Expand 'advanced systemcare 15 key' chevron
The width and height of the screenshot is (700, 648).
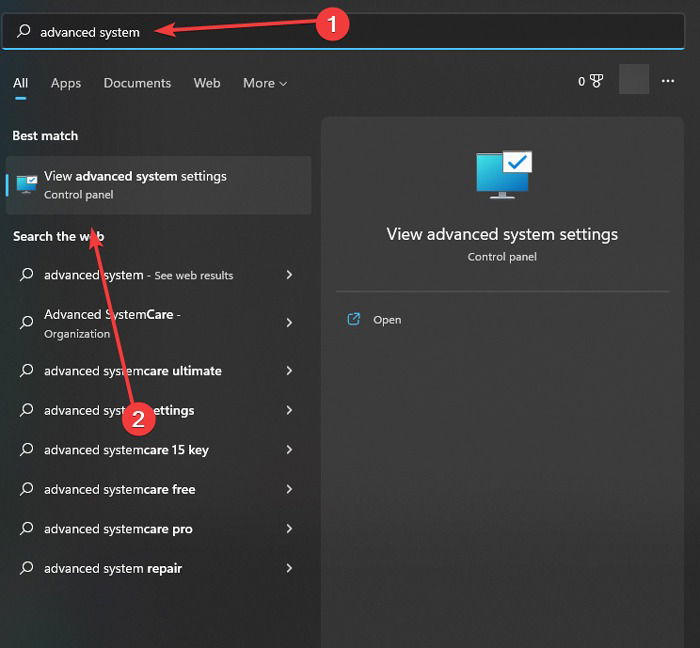(x=289, y=449)
